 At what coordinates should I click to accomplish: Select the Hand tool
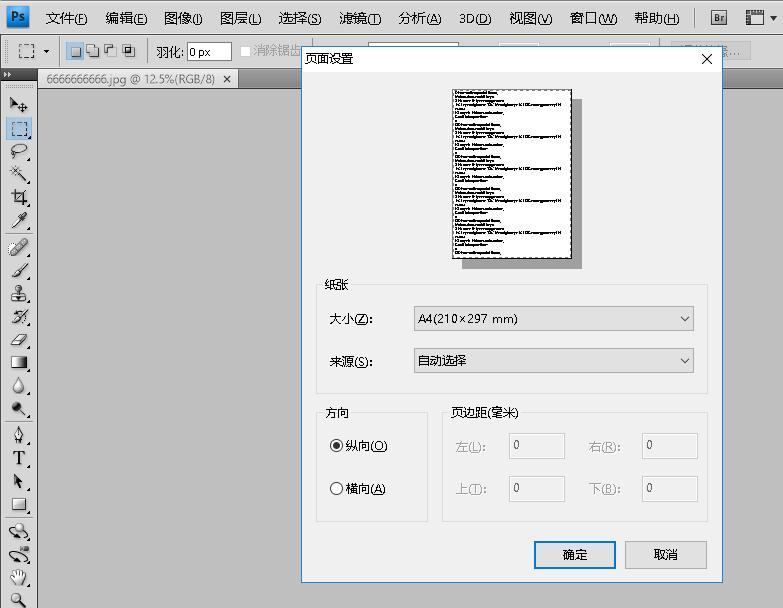click(x=19, y=578)
